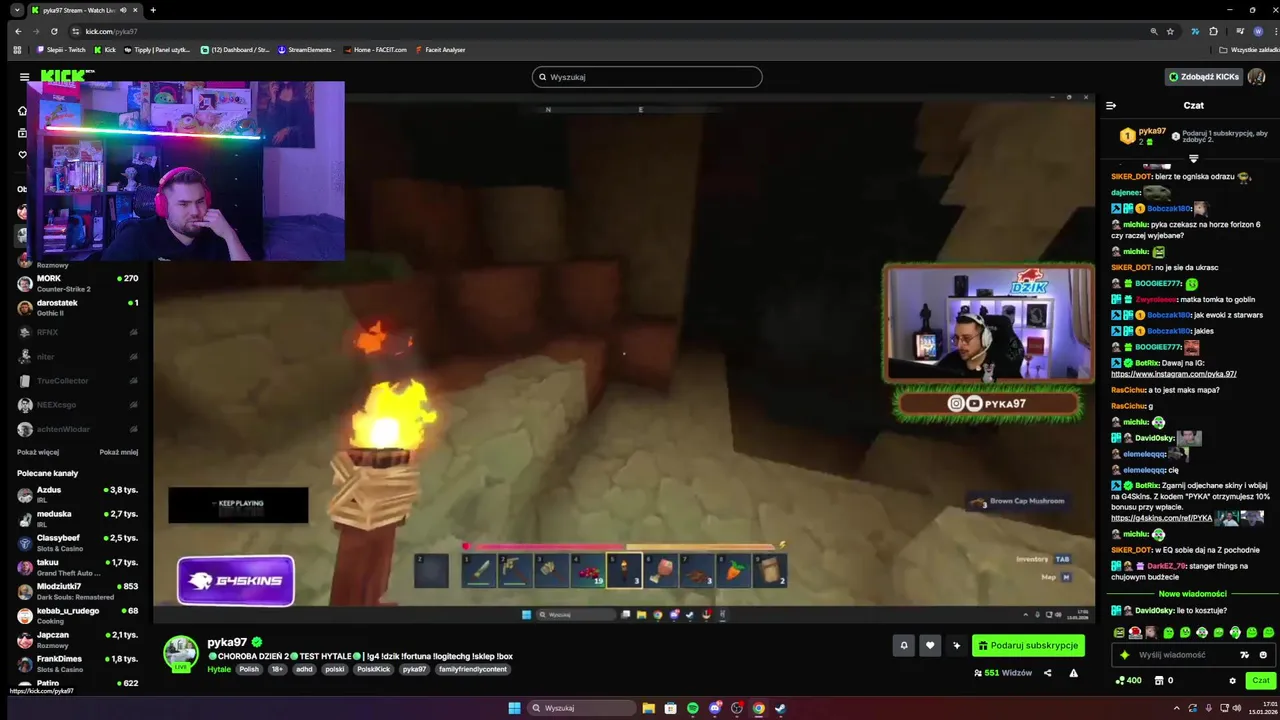The height and width of the screenshot is (720, 1280).
Task: Click the kick.com/pyka97 address bar
Action: [600, 31]
